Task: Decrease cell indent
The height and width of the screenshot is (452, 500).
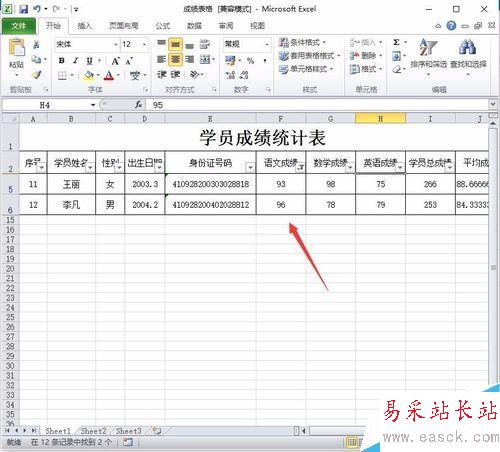Action: 161,75
